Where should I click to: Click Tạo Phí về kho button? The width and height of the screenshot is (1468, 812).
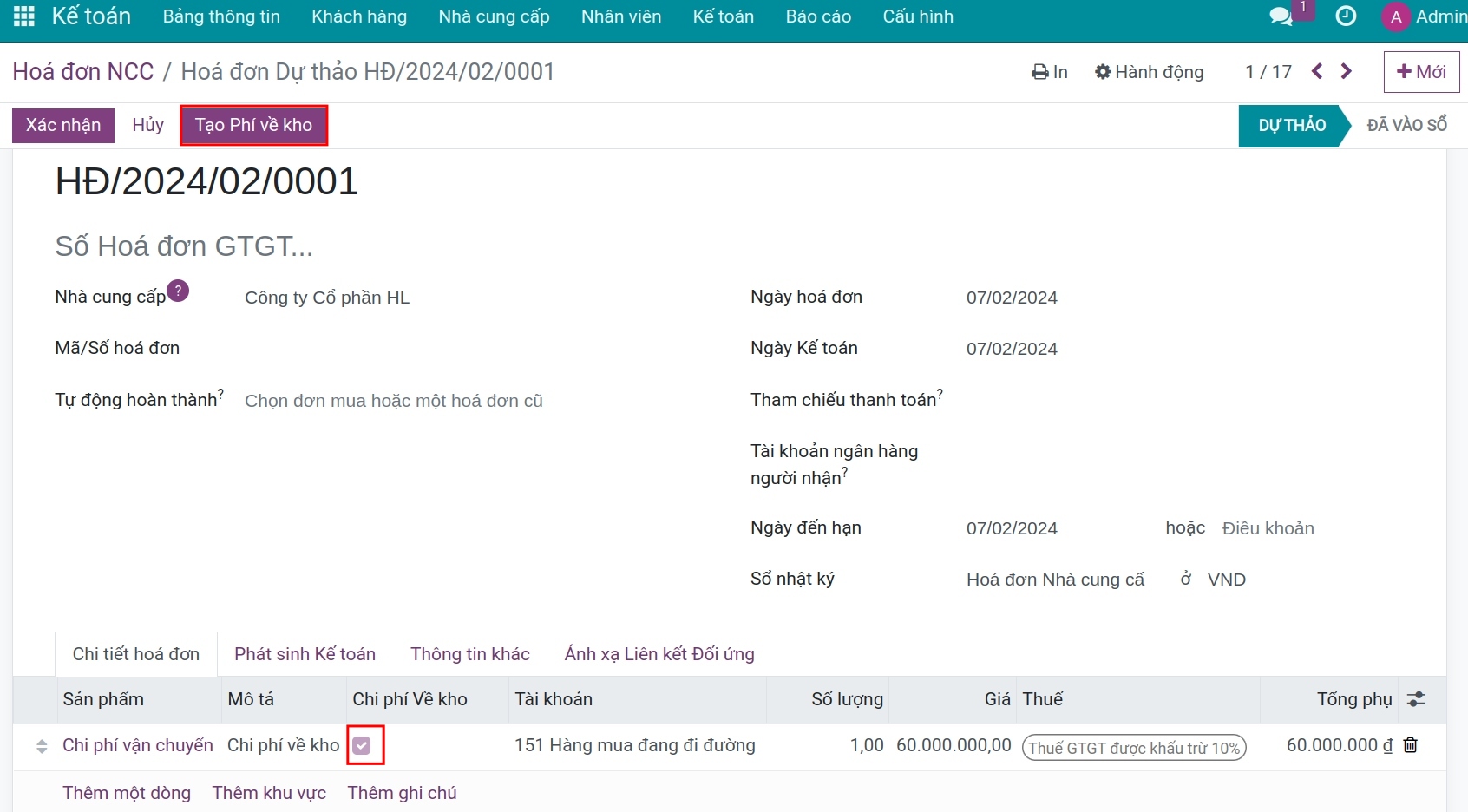(x=253, y=125)
